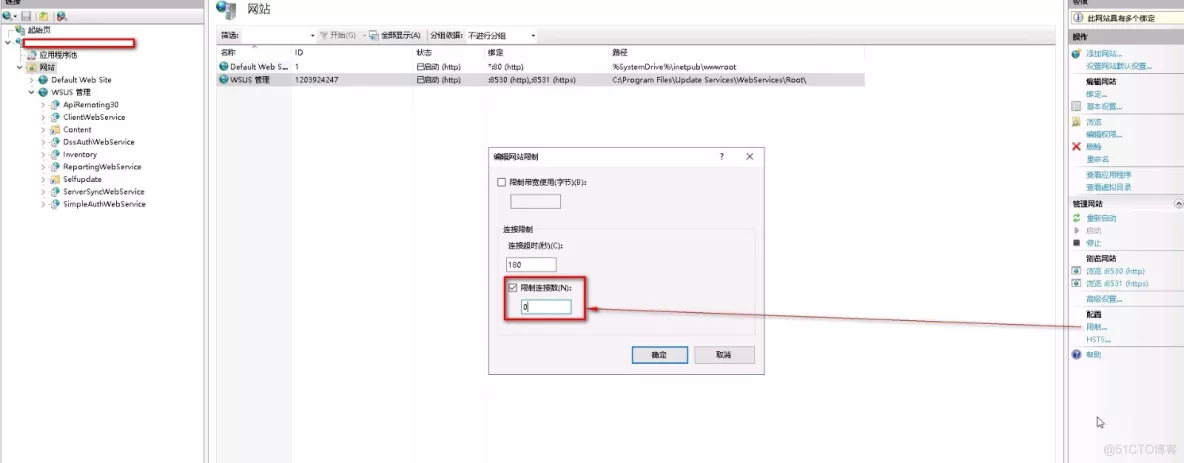
Task: Open the HSTS... link in Actions pane
Action: point(1099,340)
